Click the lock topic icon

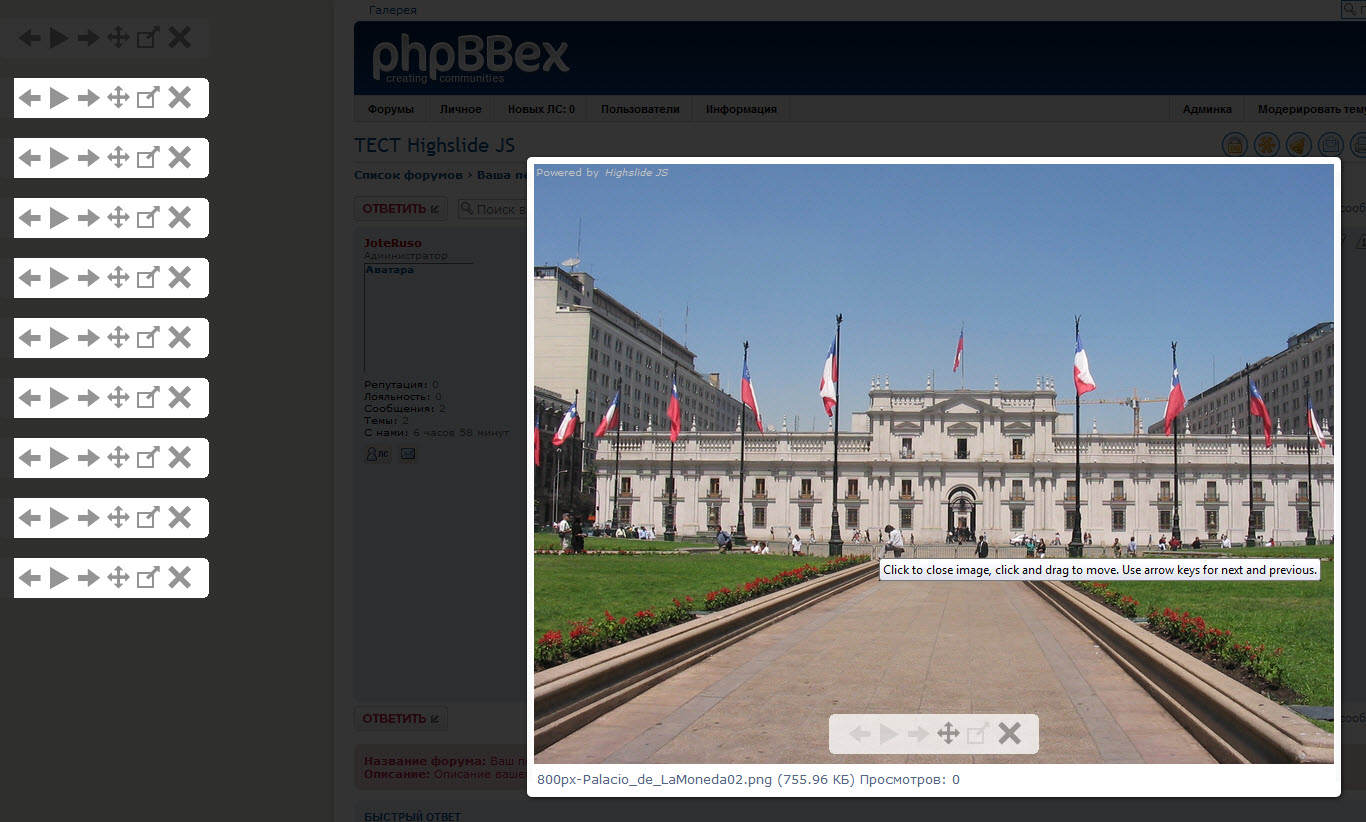coord(1235,145)
